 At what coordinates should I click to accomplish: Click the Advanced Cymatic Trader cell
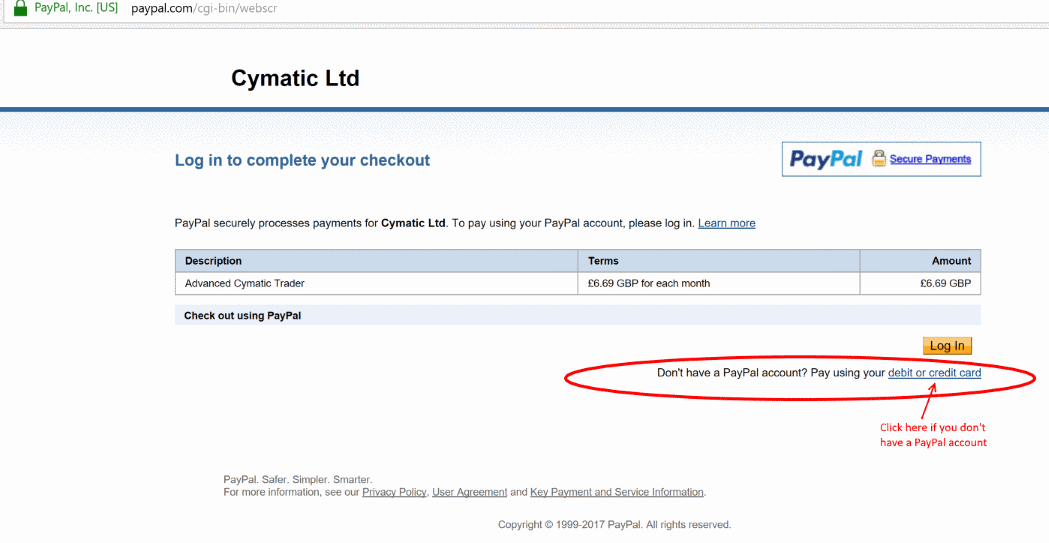click(377, 284)
